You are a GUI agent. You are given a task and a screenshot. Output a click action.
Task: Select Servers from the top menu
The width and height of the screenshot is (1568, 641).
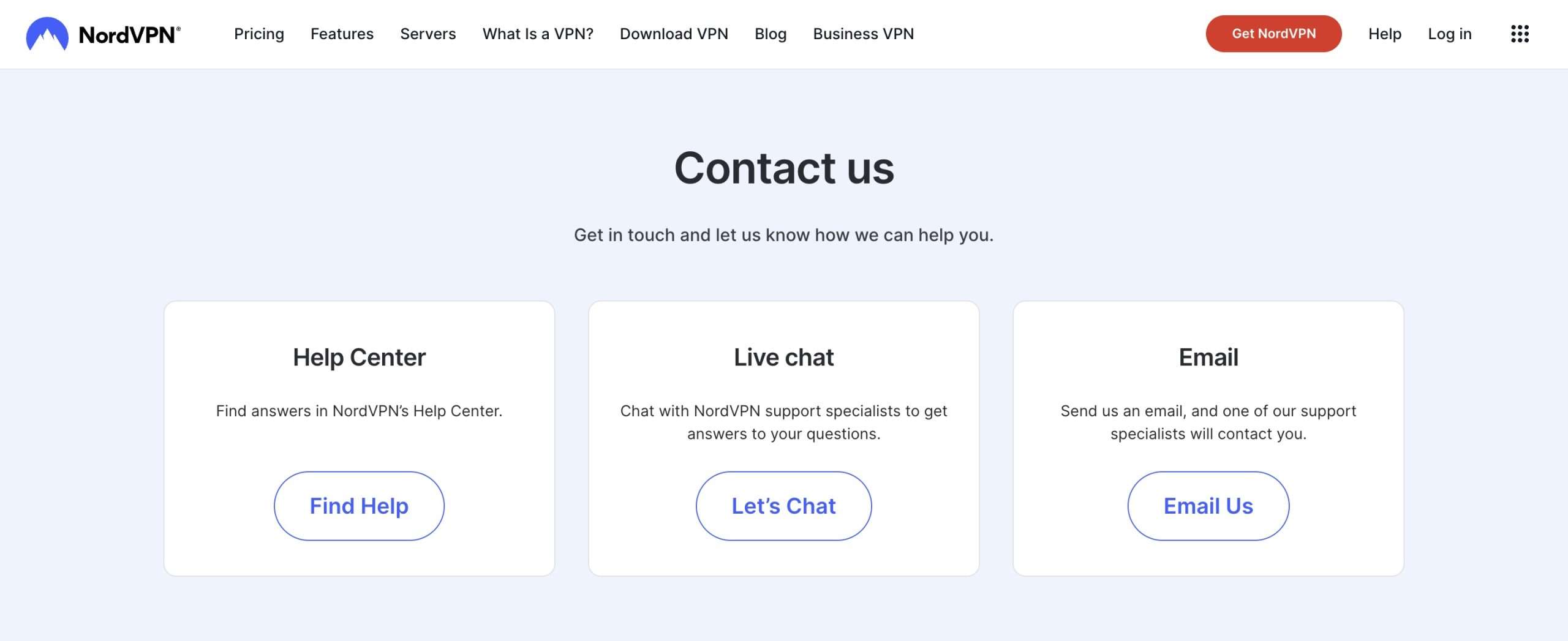(428, 34)
